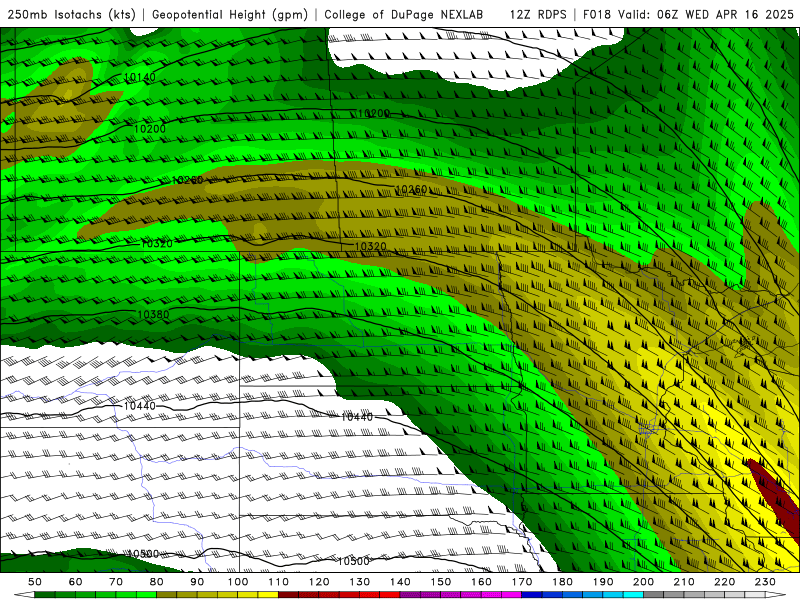Select the maroon swatch just right of 110 mark
This screenshot has width=800, height=600.
288,595
